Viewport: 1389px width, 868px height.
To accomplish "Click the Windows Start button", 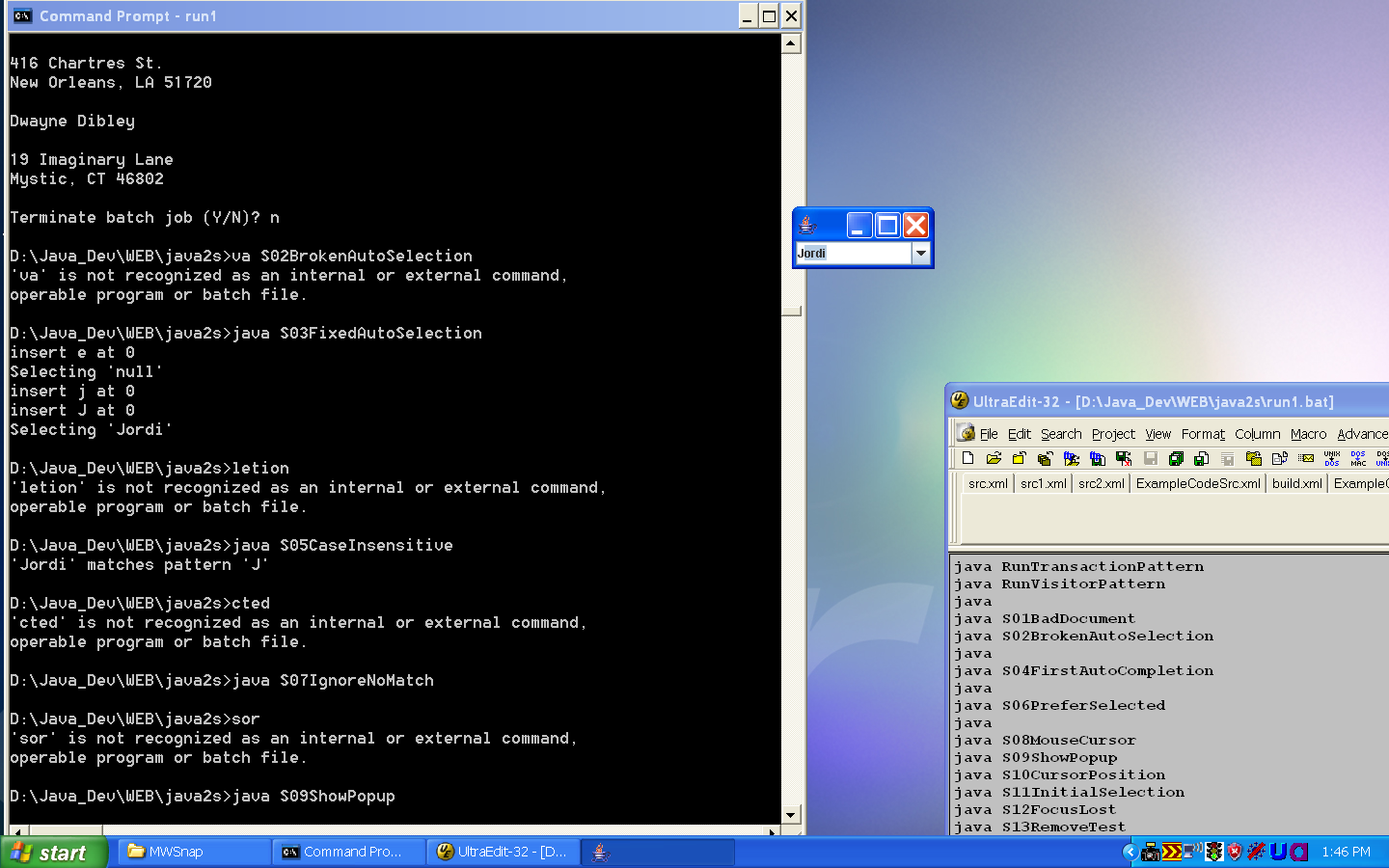I will click(53, 853).
